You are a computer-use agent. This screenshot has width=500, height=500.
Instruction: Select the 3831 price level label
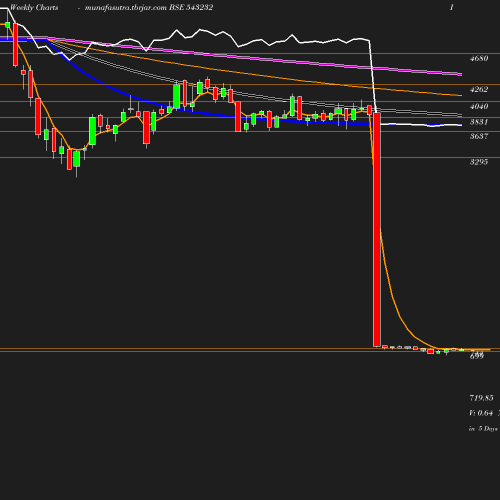coord(479,122)
